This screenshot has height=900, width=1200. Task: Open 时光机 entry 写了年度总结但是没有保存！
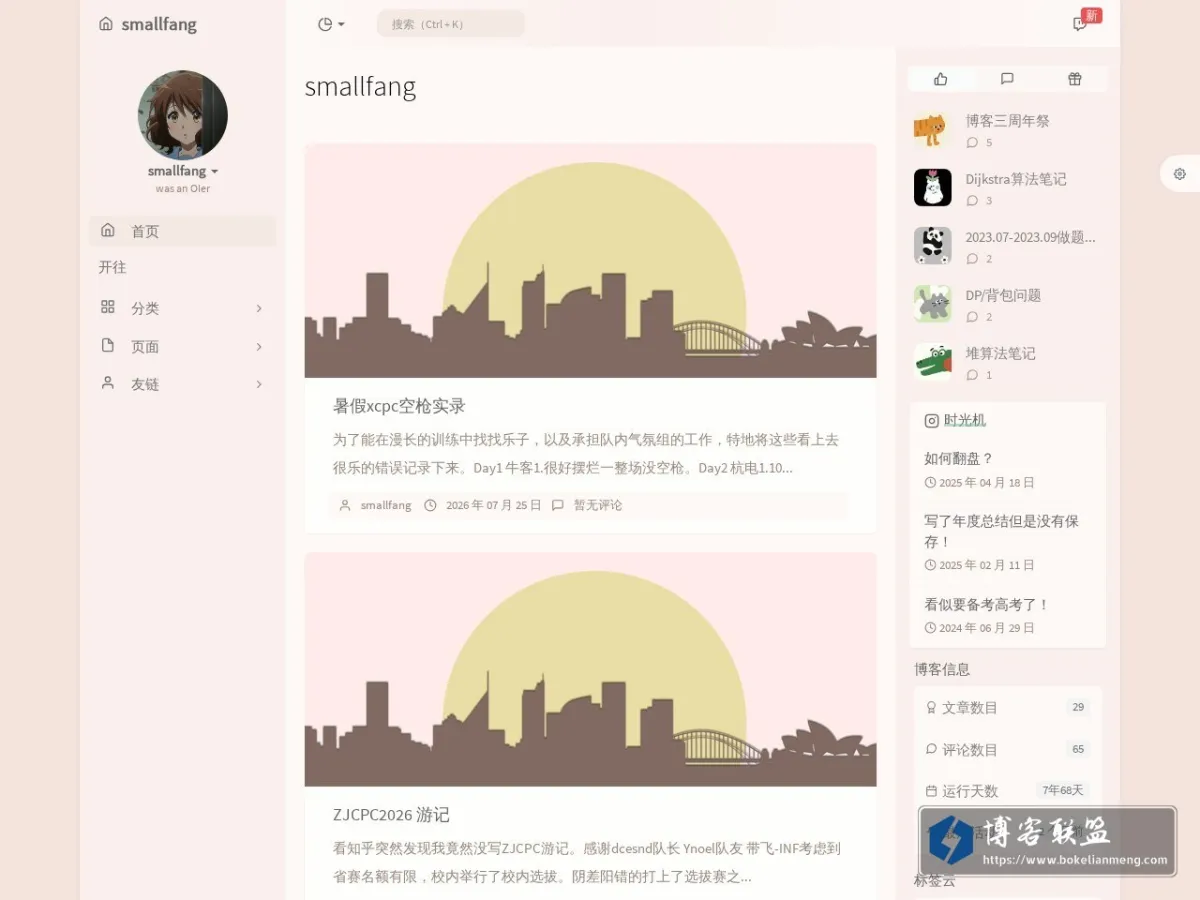[1001, 531]
